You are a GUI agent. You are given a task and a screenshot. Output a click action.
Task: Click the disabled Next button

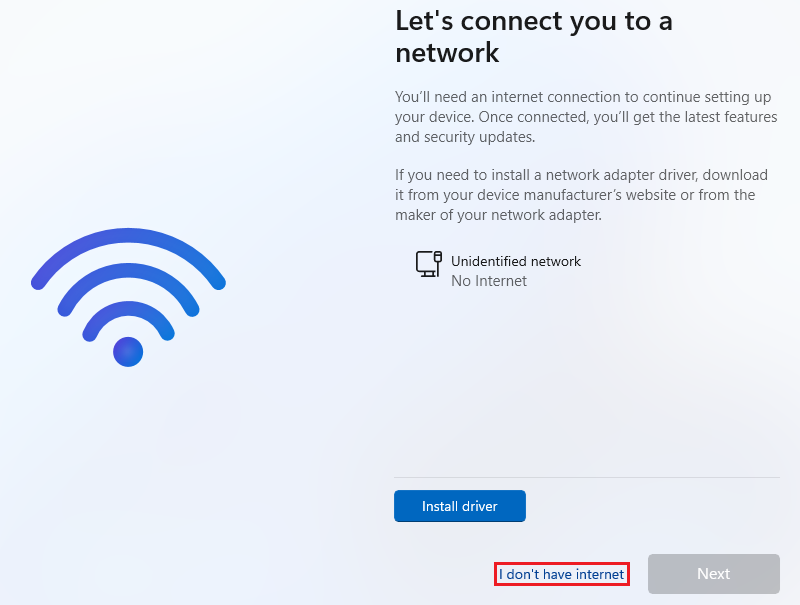(x=713, y=573)
